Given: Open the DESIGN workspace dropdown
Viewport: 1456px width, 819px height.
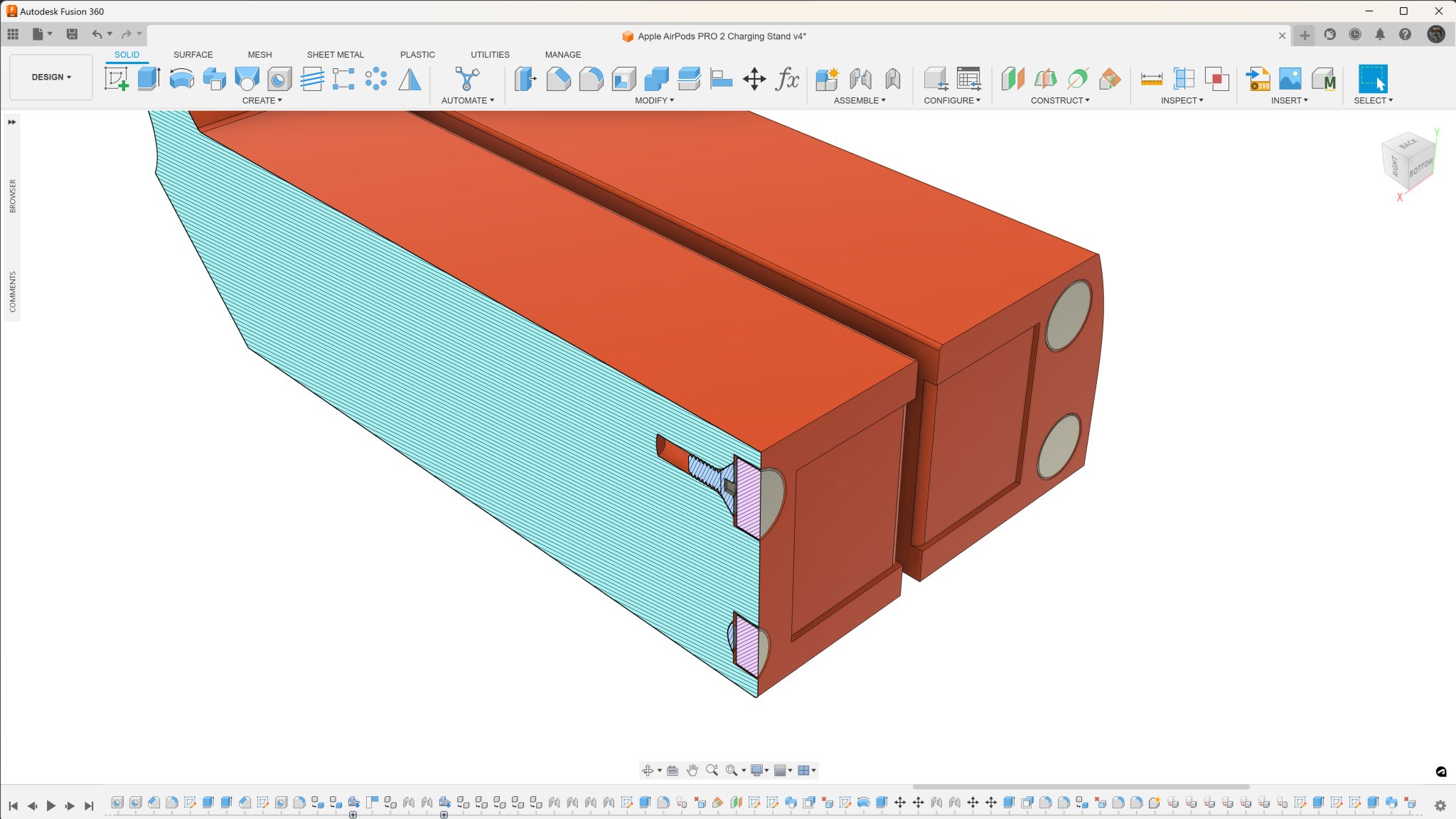Looking at the screenshot, I should coord(51,77).
